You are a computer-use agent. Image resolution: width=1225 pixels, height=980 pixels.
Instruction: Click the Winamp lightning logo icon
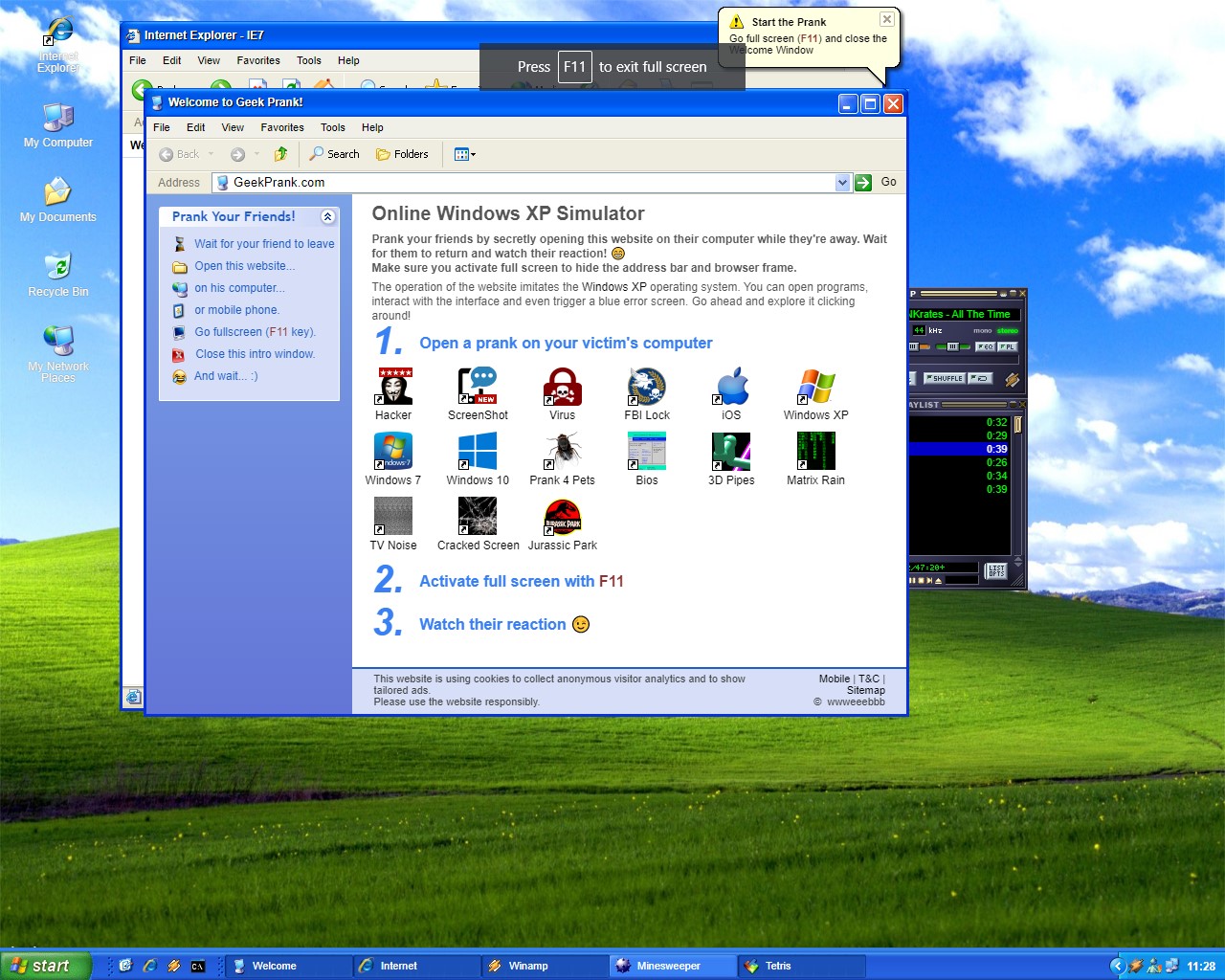1012,379
